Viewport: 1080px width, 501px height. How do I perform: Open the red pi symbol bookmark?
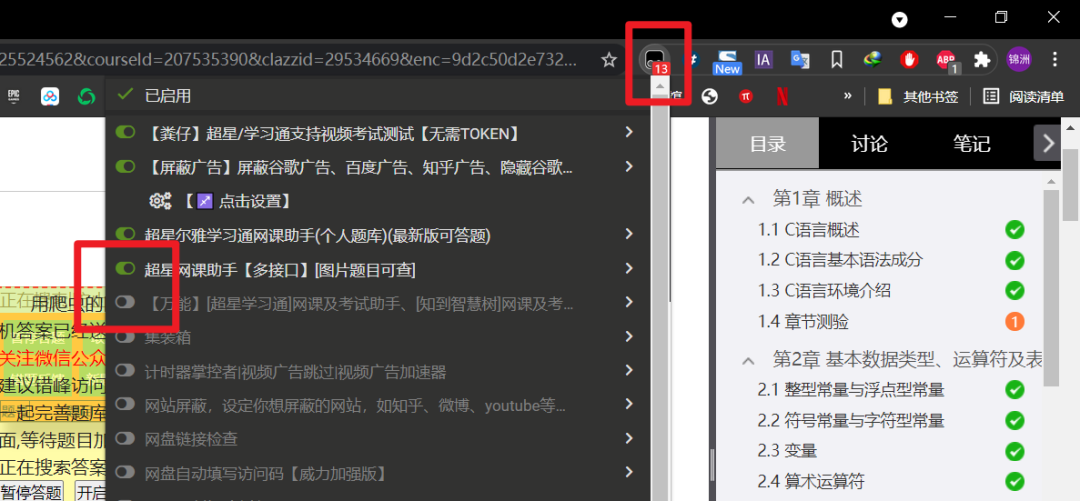[746, 96]
